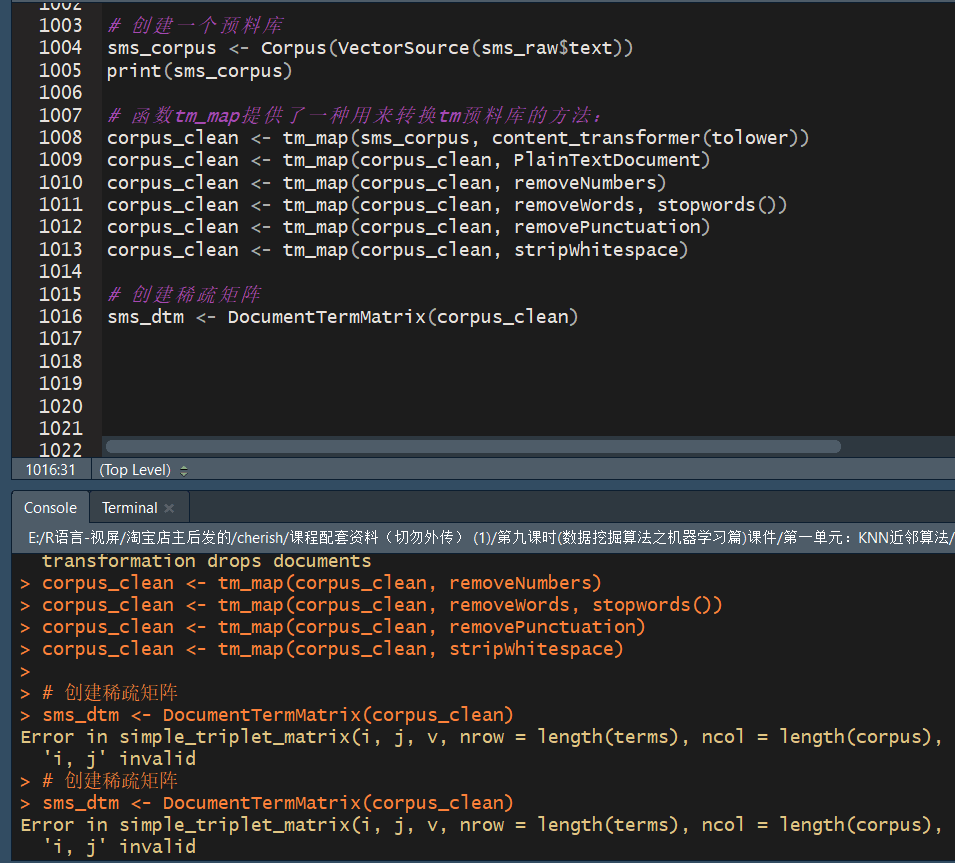The width and height of the screenshot is (955, 863).
Task: Click line number 1016 in the gutter
Action: tap(60, 317)
